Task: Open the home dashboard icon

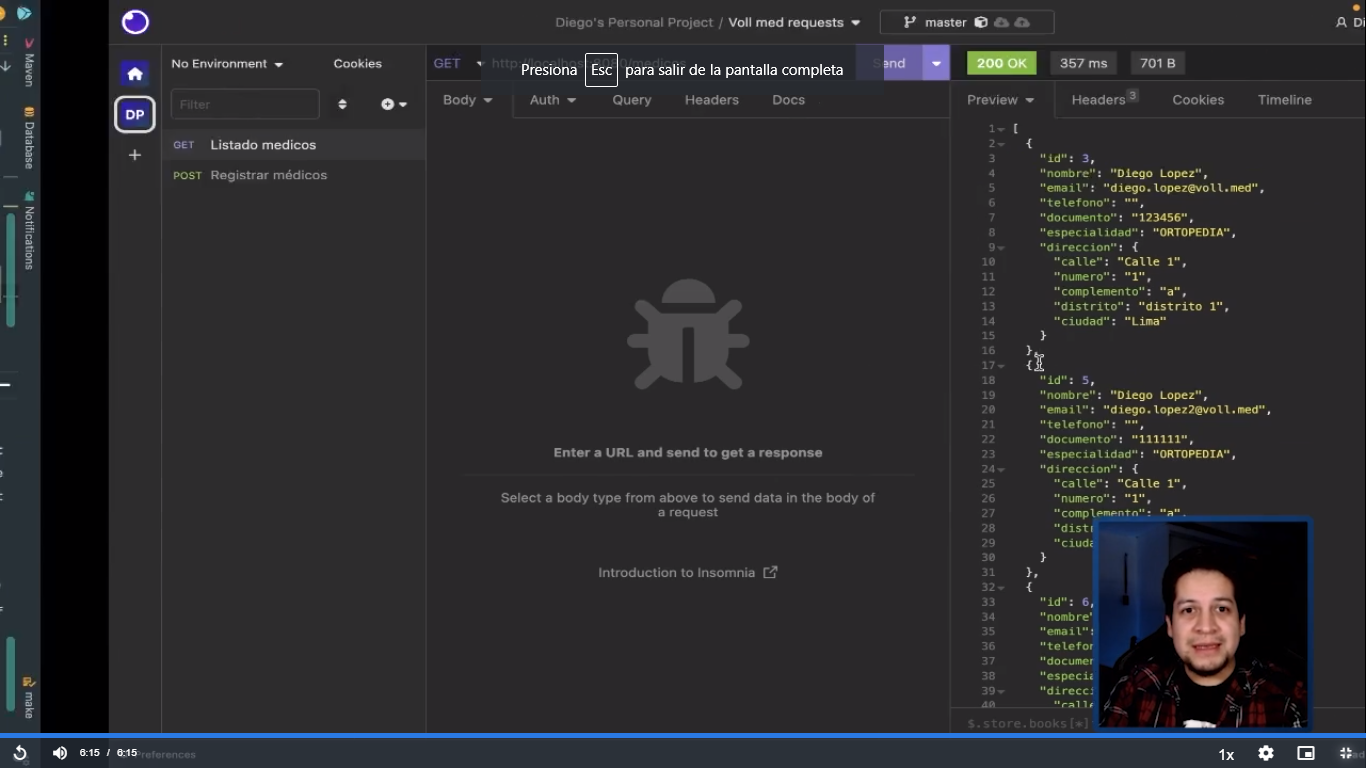Action: click(x=135, y=74)
